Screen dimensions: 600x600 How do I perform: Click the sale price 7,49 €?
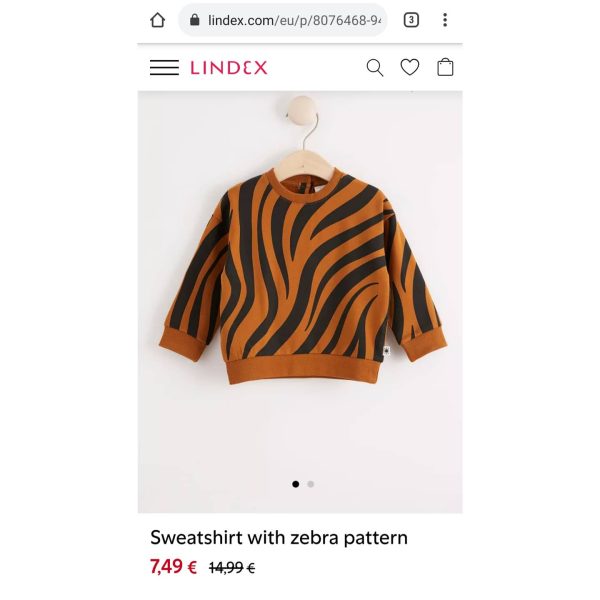(173, 567)
